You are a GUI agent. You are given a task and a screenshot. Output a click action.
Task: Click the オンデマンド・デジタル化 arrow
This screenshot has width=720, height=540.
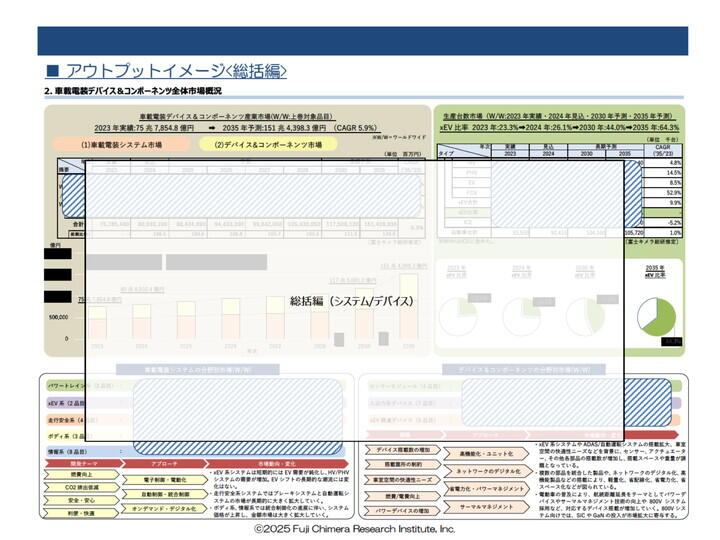(164, 509)
